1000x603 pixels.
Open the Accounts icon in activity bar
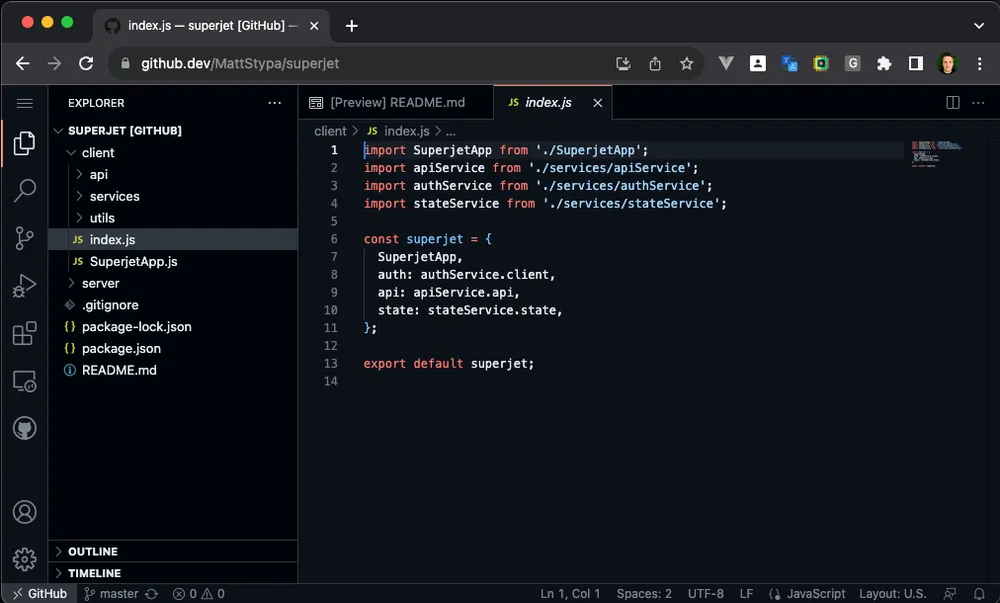click(24, 511)
